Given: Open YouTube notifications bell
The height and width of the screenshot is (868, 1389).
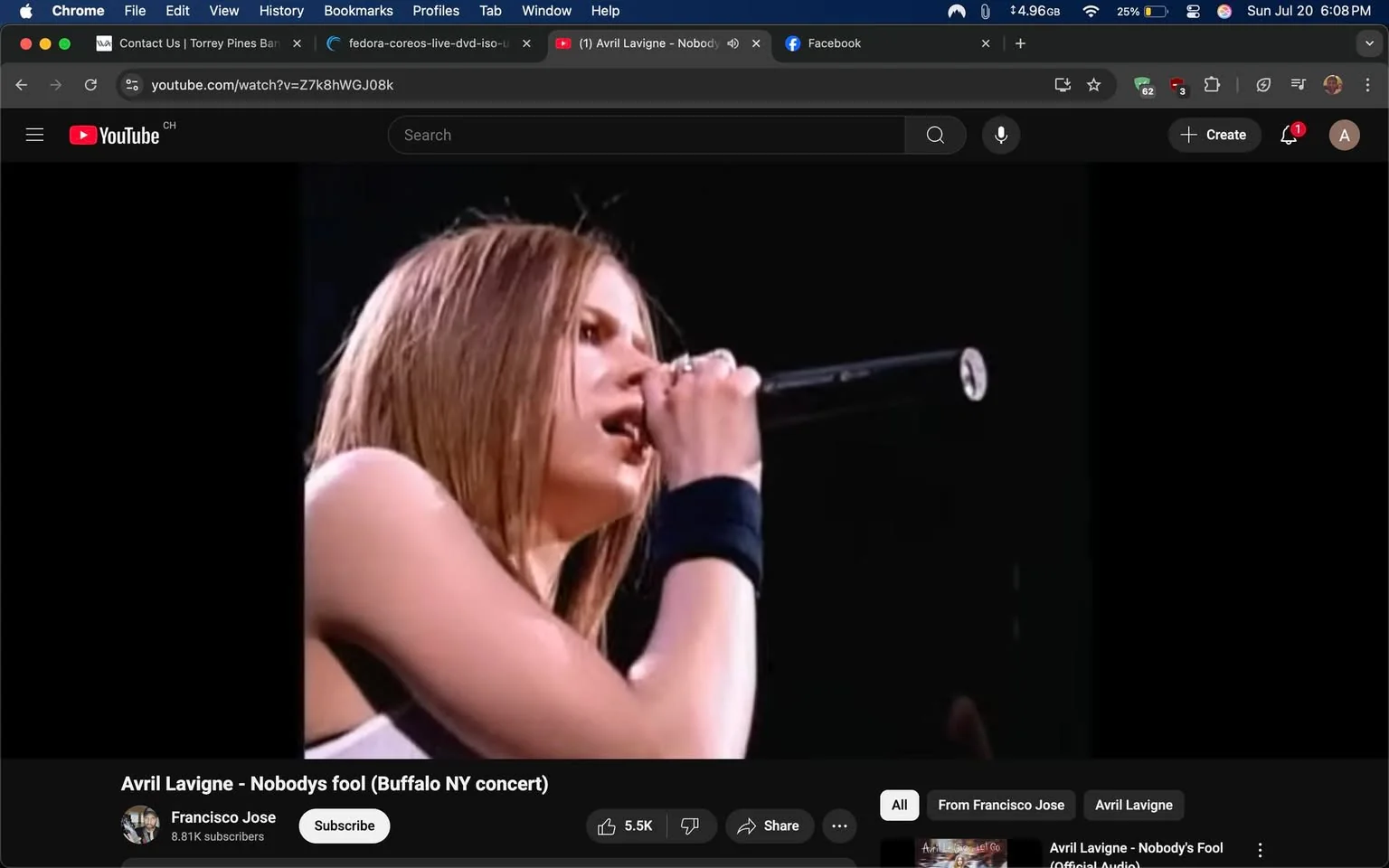Looking at the screenshot, I should click(1290, 135).
